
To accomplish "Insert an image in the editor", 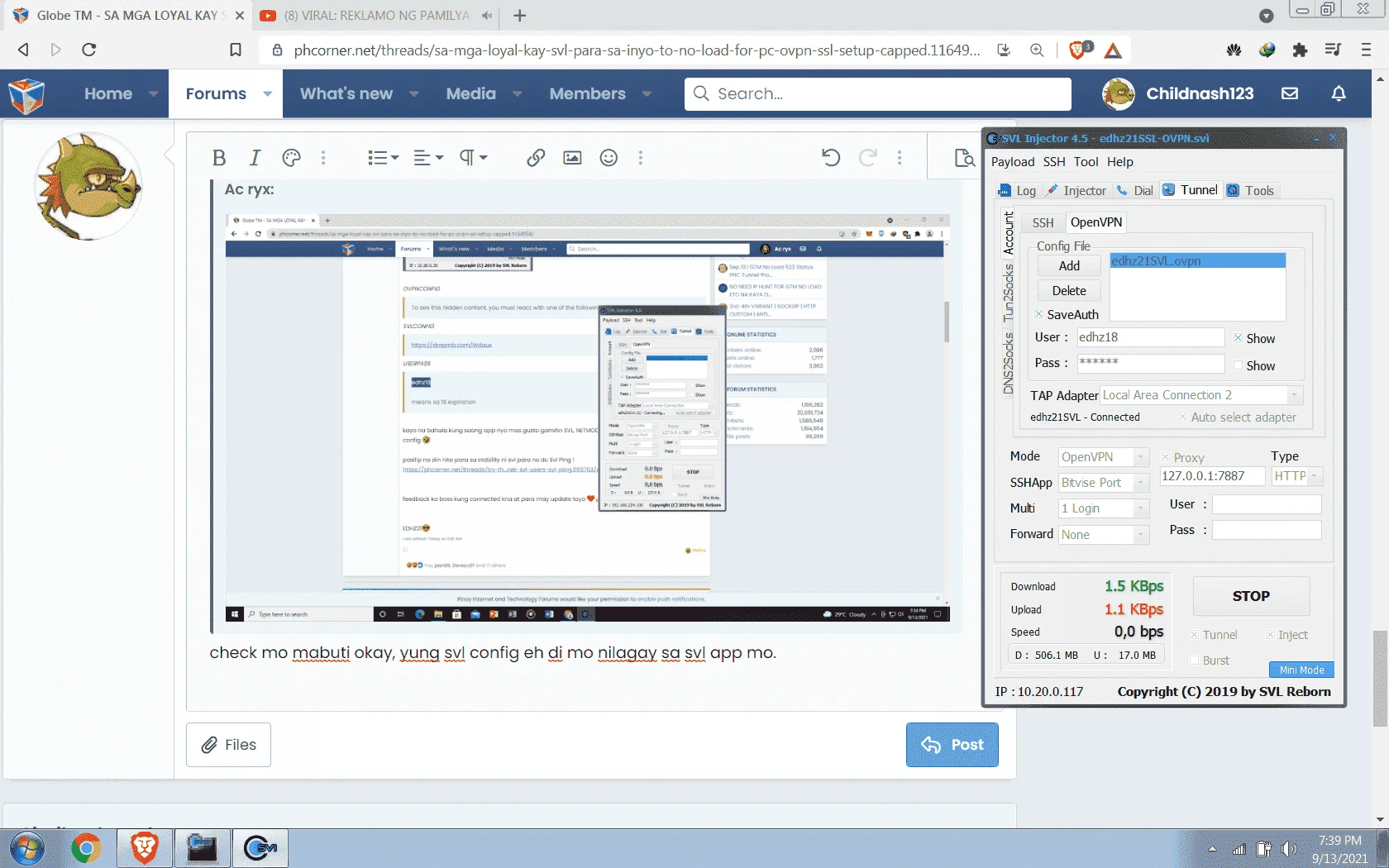I will tap(572, 157).
